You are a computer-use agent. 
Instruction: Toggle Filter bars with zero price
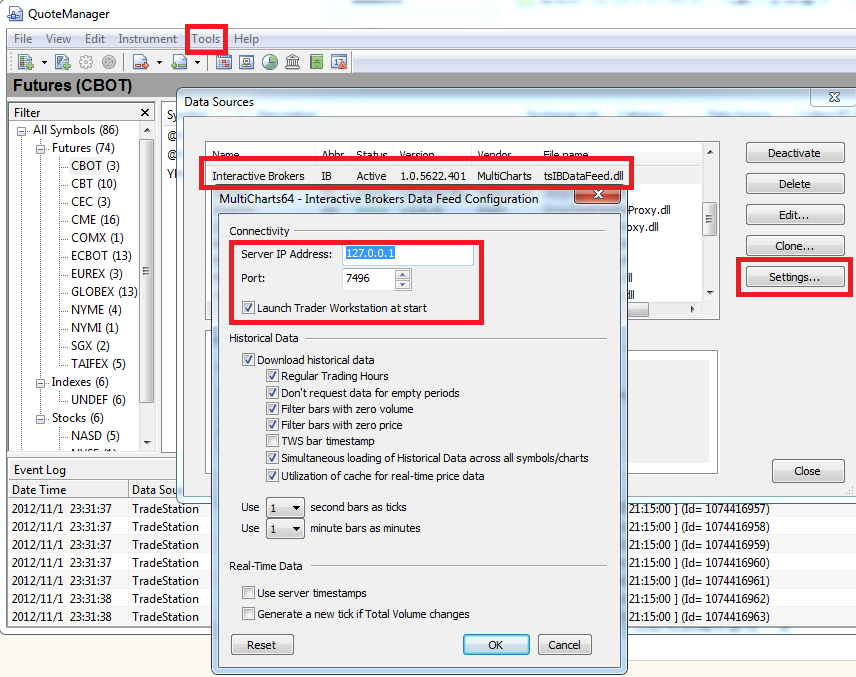click(272, 424)
